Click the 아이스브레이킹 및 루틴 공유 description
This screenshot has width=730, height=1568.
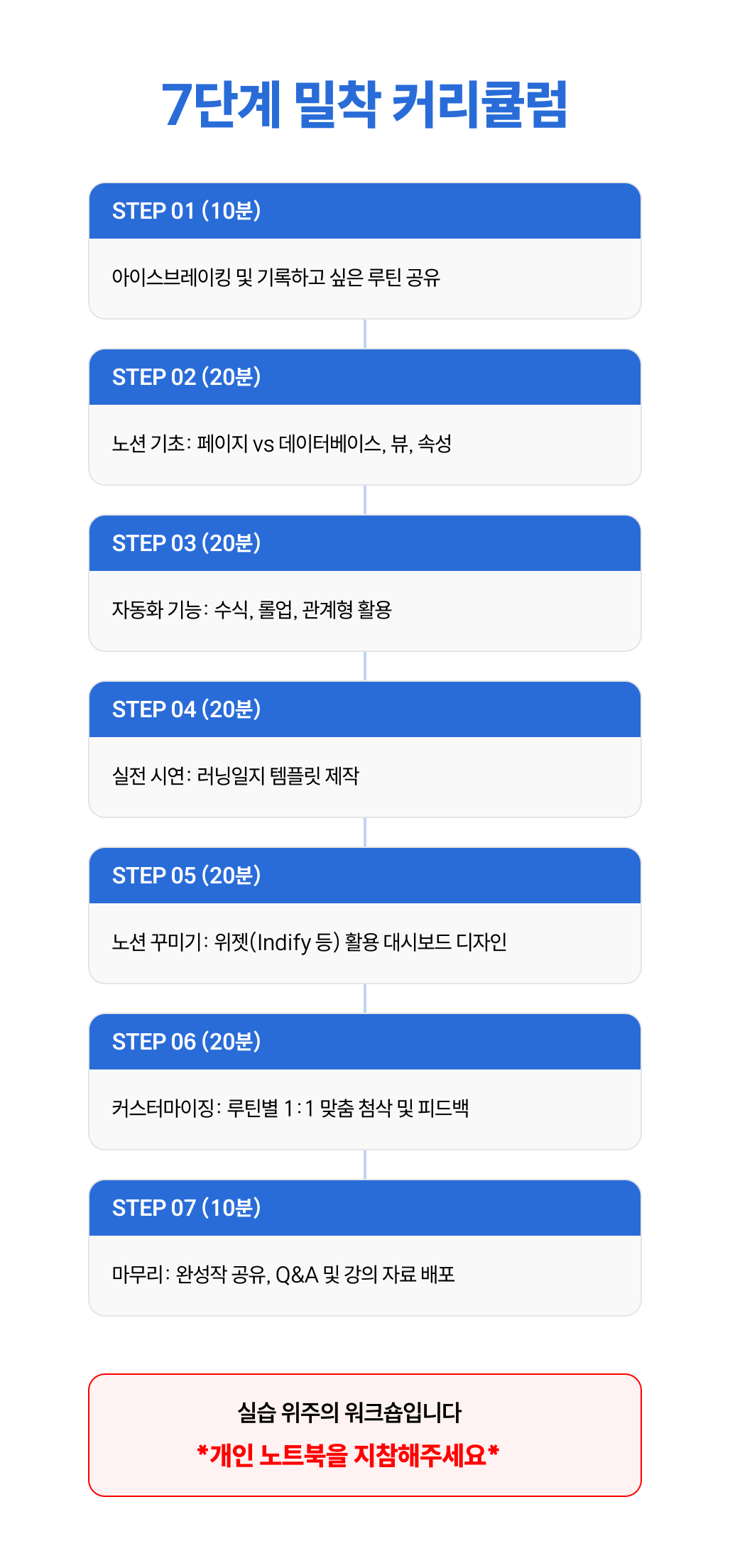[x=276, y=278]
